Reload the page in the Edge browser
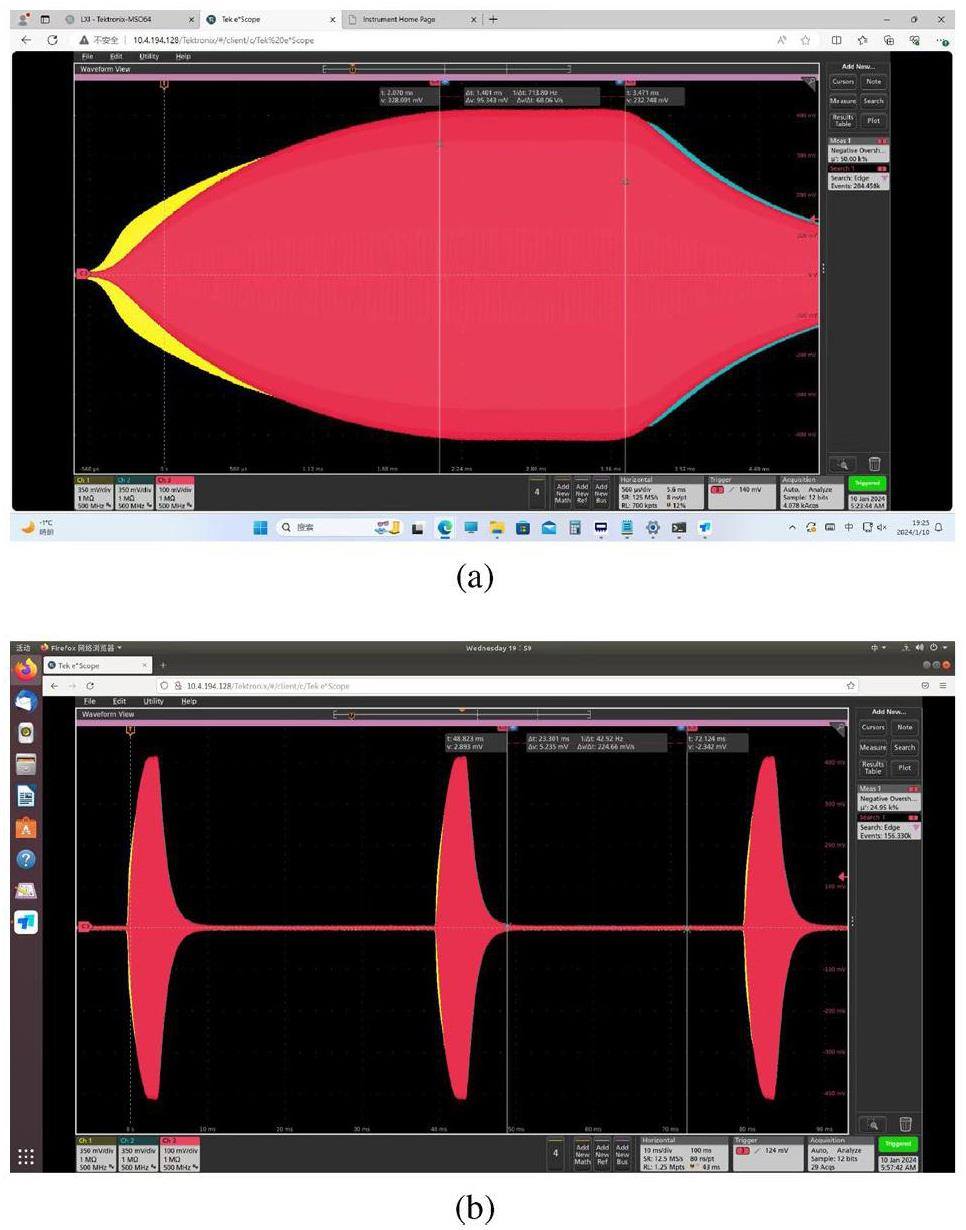The height and width of the screenshot is (1230, 966). (x=53, y=40)
